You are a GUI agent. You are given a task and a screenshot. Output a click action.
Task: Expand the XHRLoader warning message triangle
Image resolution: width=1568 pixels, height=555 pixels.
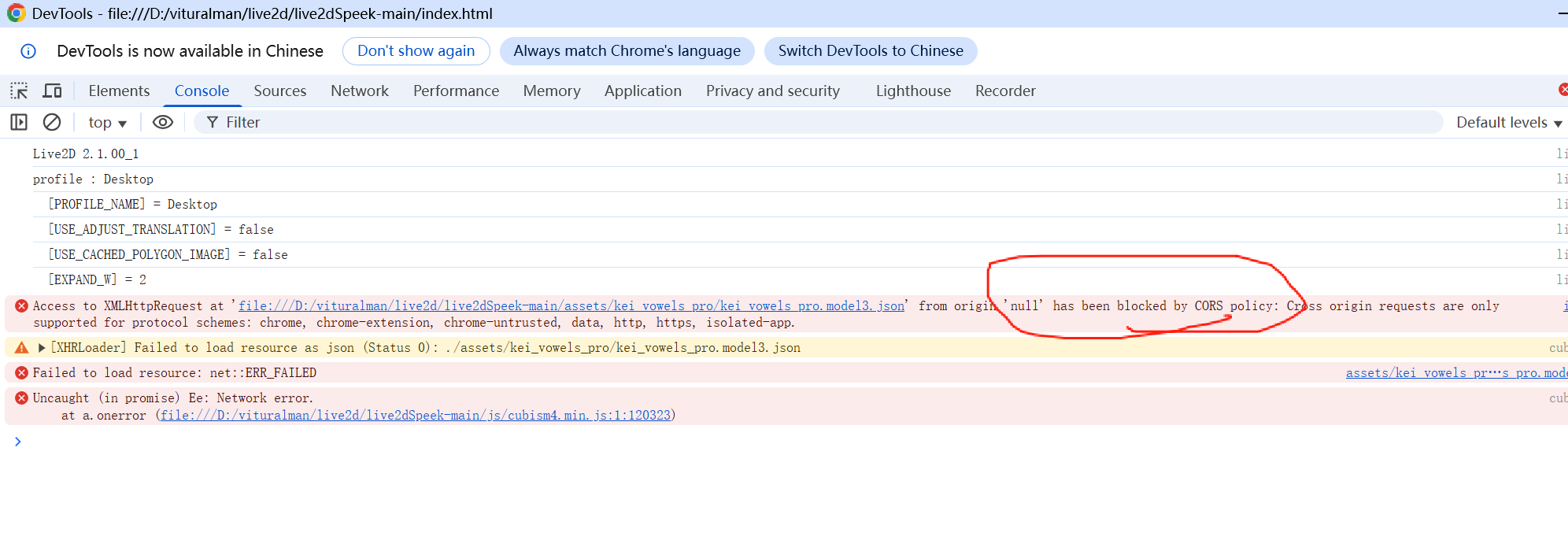point(42,347)
